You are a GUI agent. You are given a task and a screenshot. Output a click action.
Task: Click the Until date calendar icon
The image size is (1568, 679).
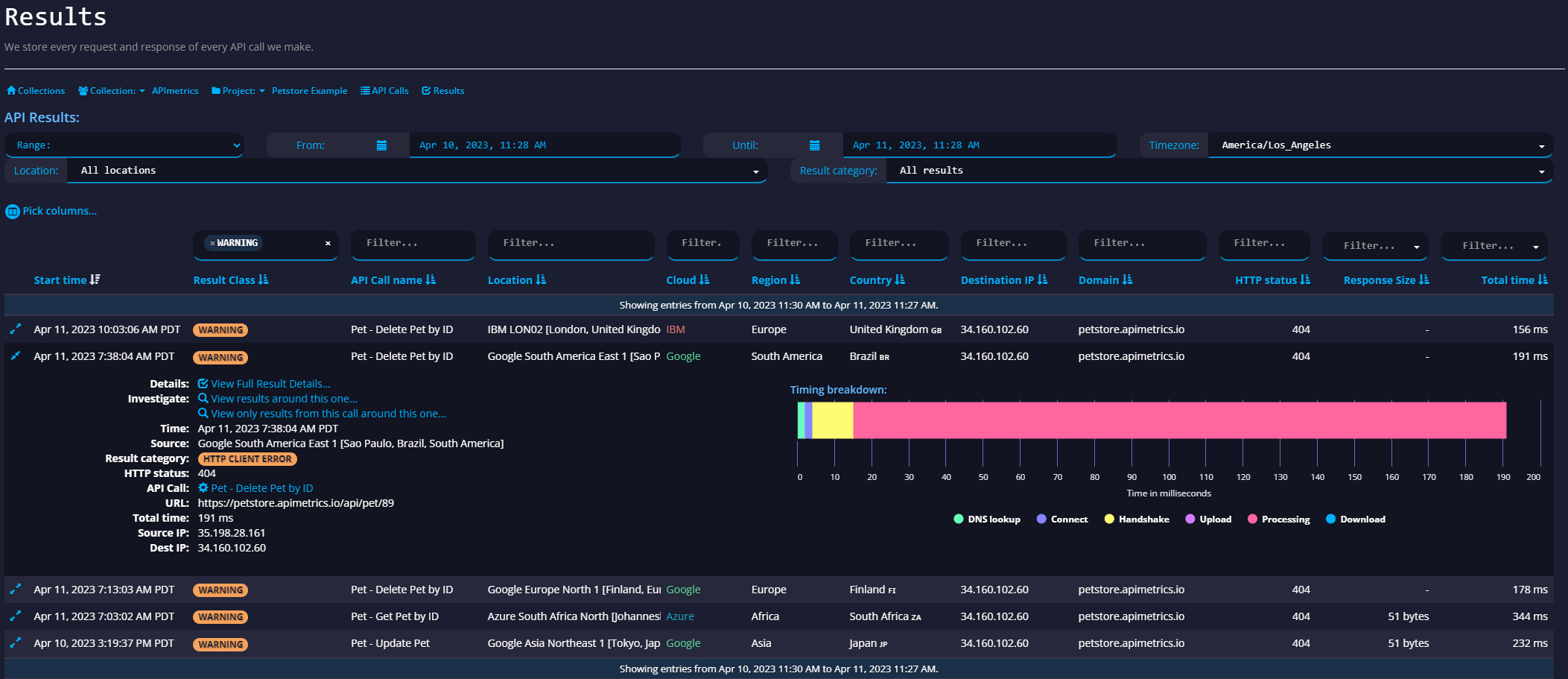[814, 145]
